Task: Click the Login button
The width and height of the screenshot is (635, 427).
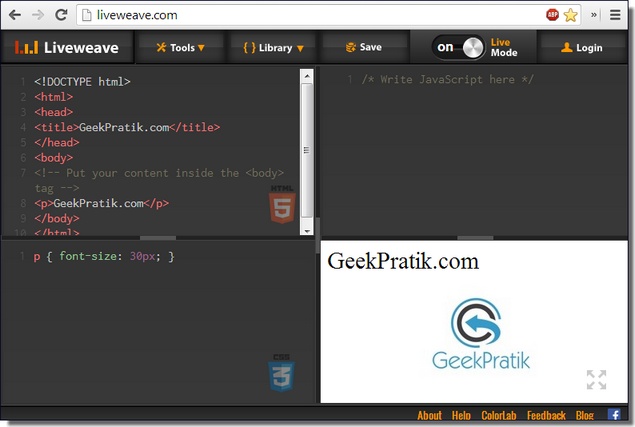Action: (582, 47)
